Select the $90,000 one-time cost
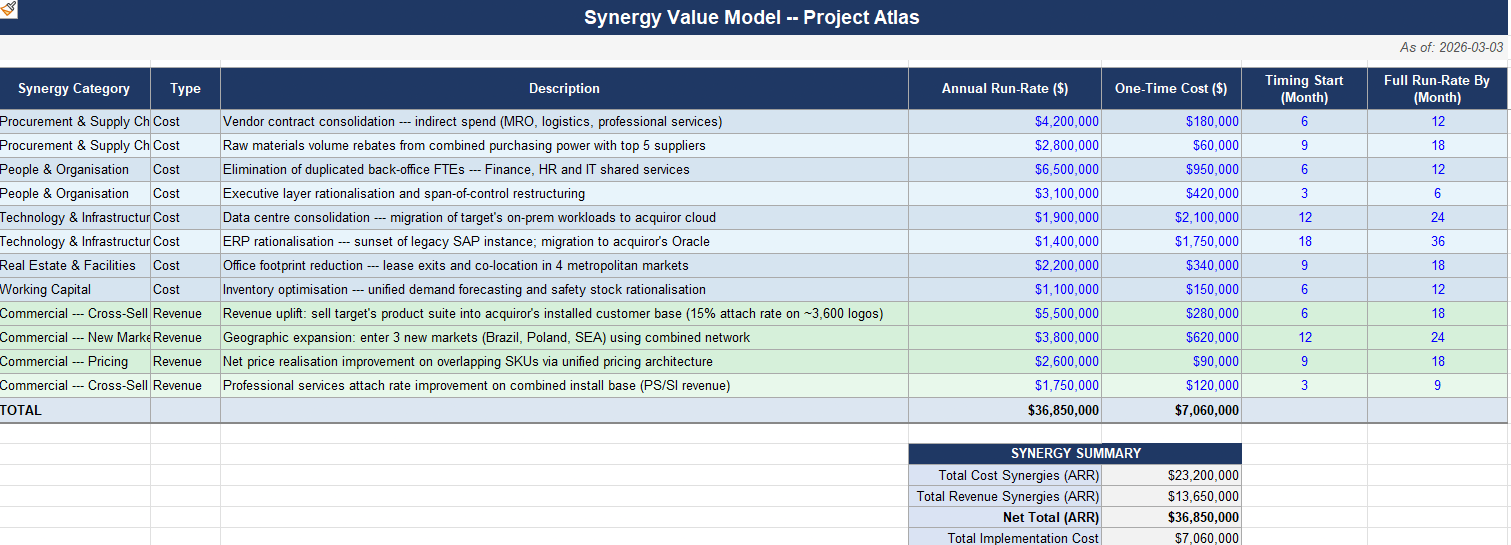 point(1171,362)
